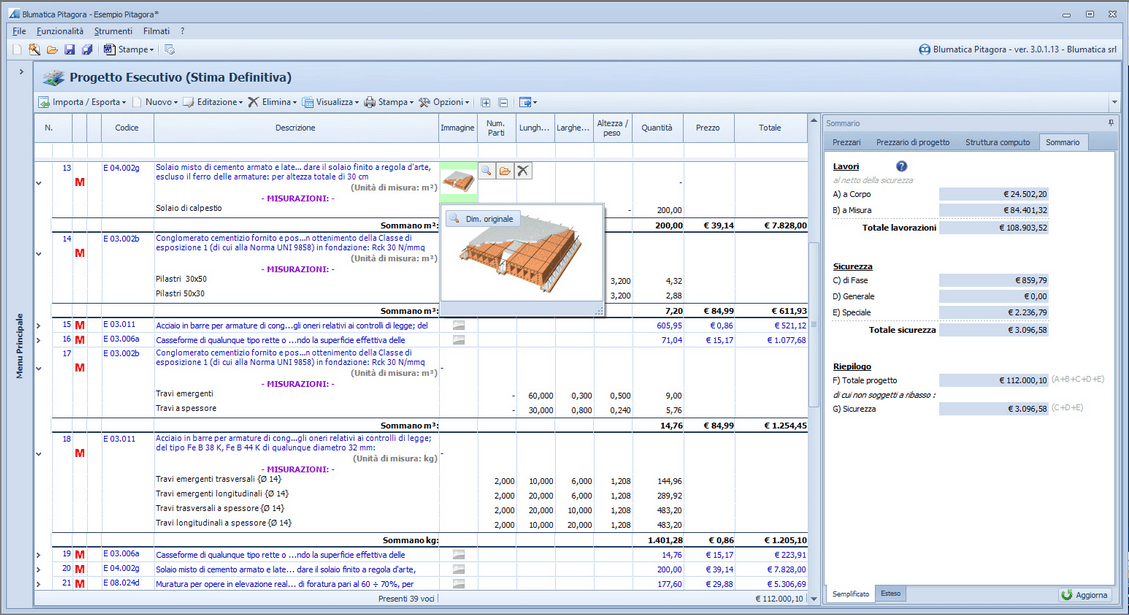
Task: Expand row 19 with its chevron
Action: 39,555
